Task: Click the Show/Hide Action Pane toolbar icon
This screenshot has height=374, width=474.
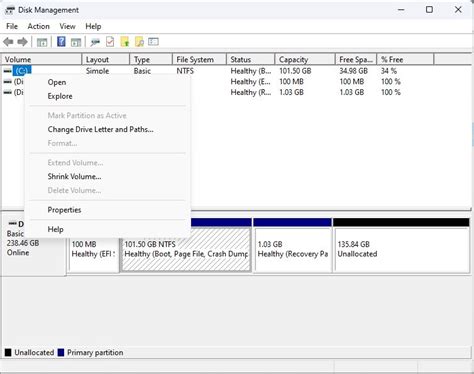Action: (x=76, y=42)
